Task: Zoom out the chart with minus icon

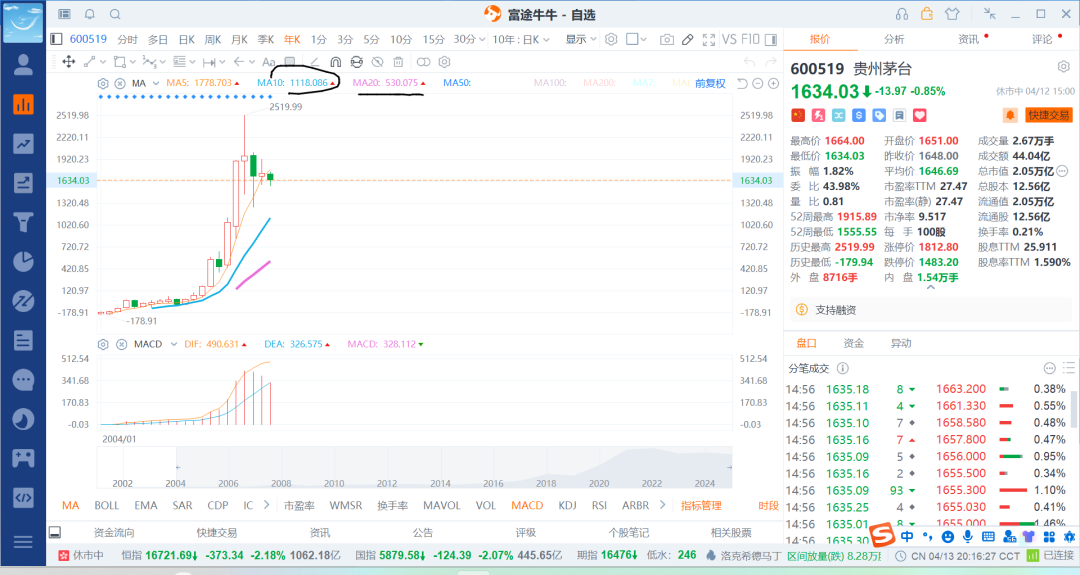Action: click(758, 83)
